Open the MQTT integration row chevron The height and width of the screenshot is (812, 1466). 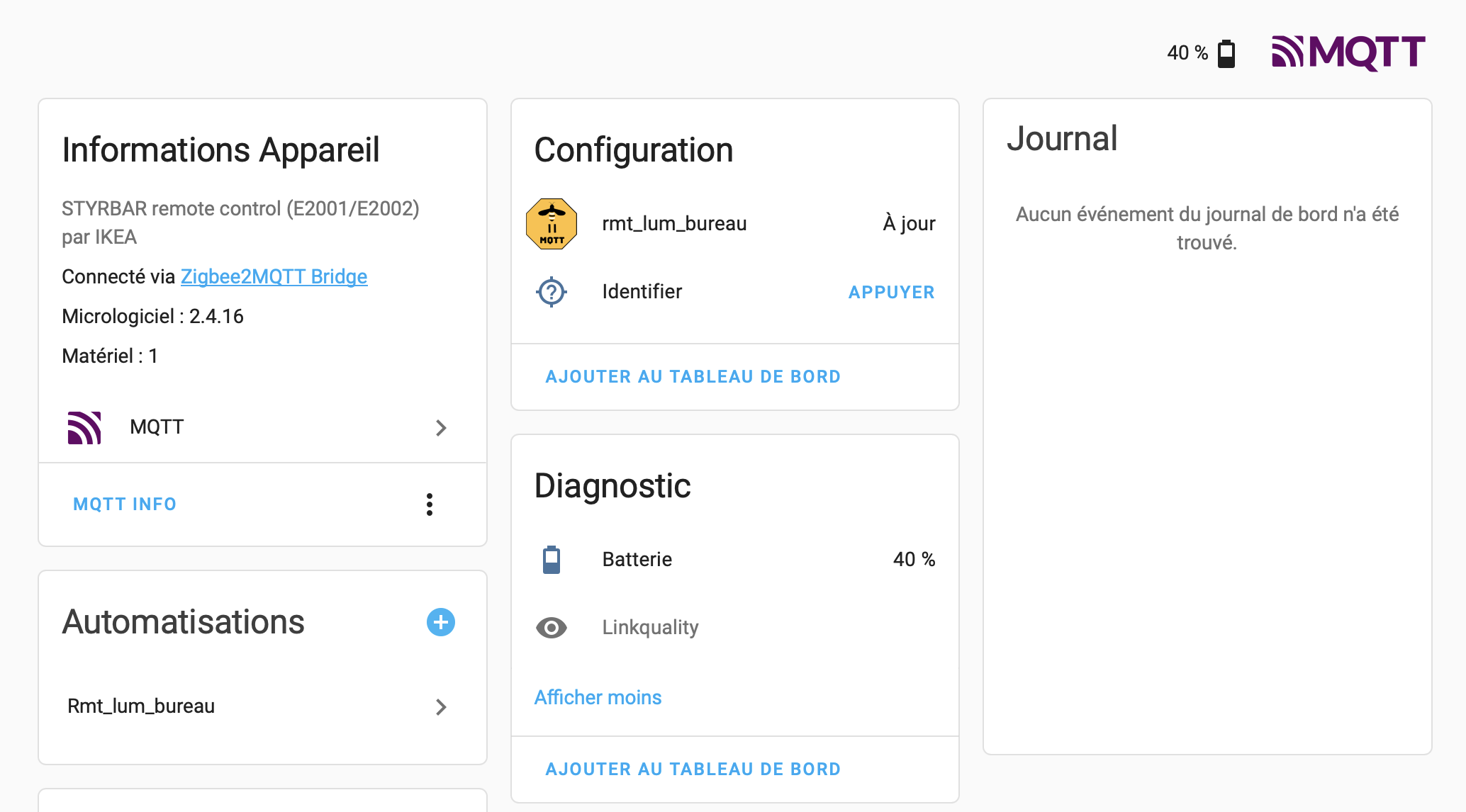click(x=441, y=427)
